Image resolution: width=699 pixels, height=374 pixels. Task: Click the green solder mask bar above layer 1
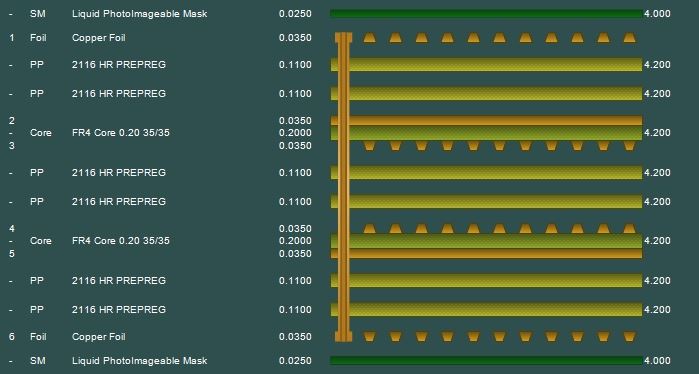pos(486,14)
